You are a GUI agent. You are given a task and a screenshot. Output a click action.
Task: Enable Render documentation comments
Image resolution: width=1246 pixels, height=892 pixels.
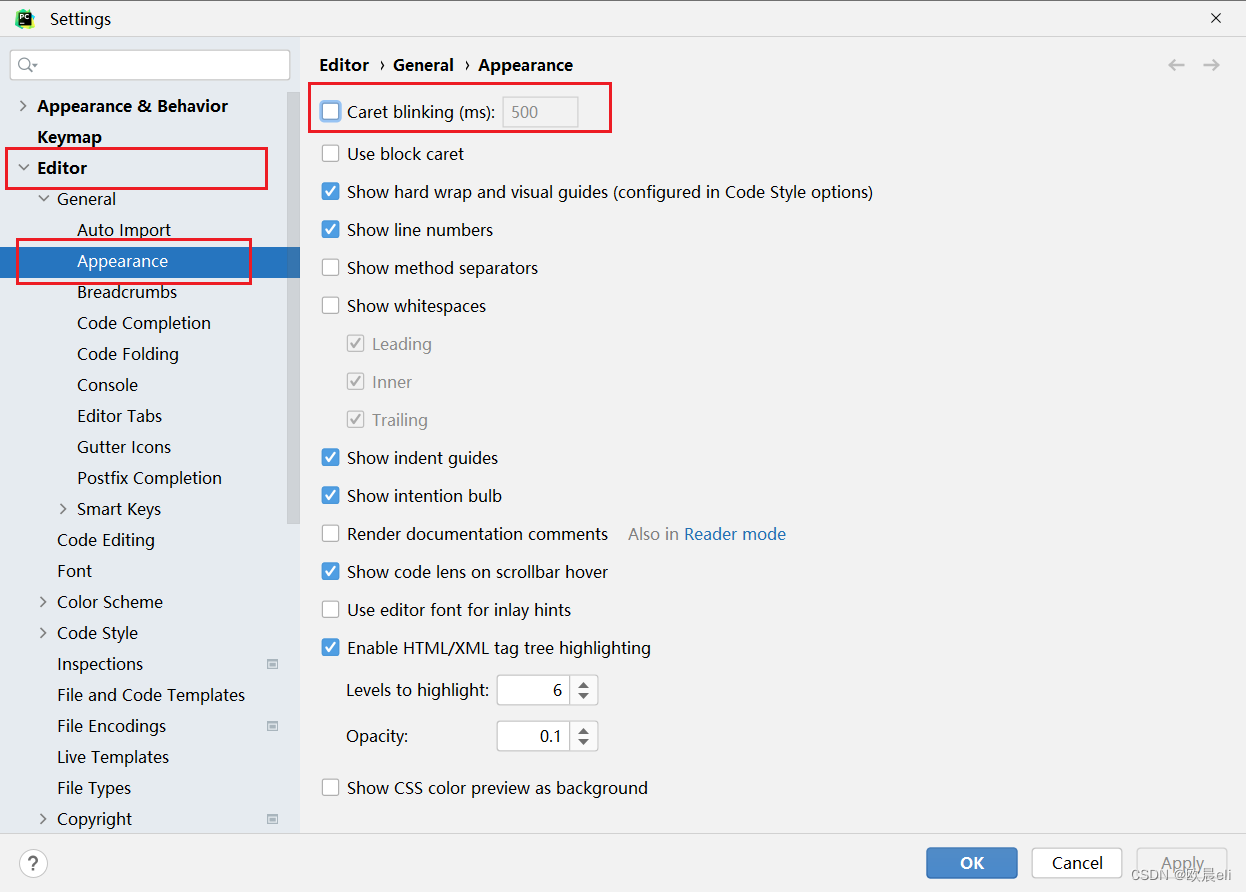331,534
